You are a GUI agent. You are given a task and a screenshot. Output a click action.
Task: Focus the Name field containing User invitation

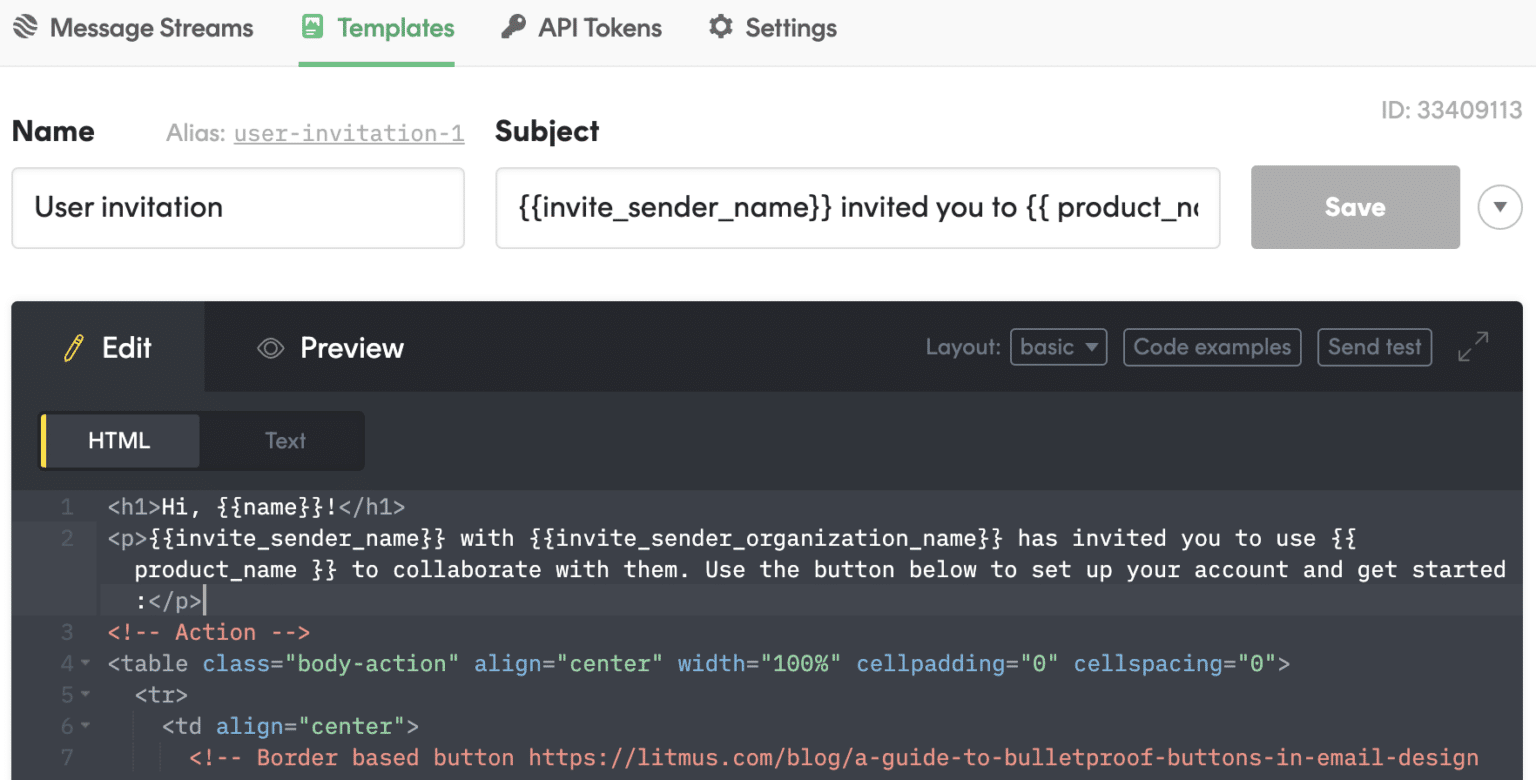point(238,208)
